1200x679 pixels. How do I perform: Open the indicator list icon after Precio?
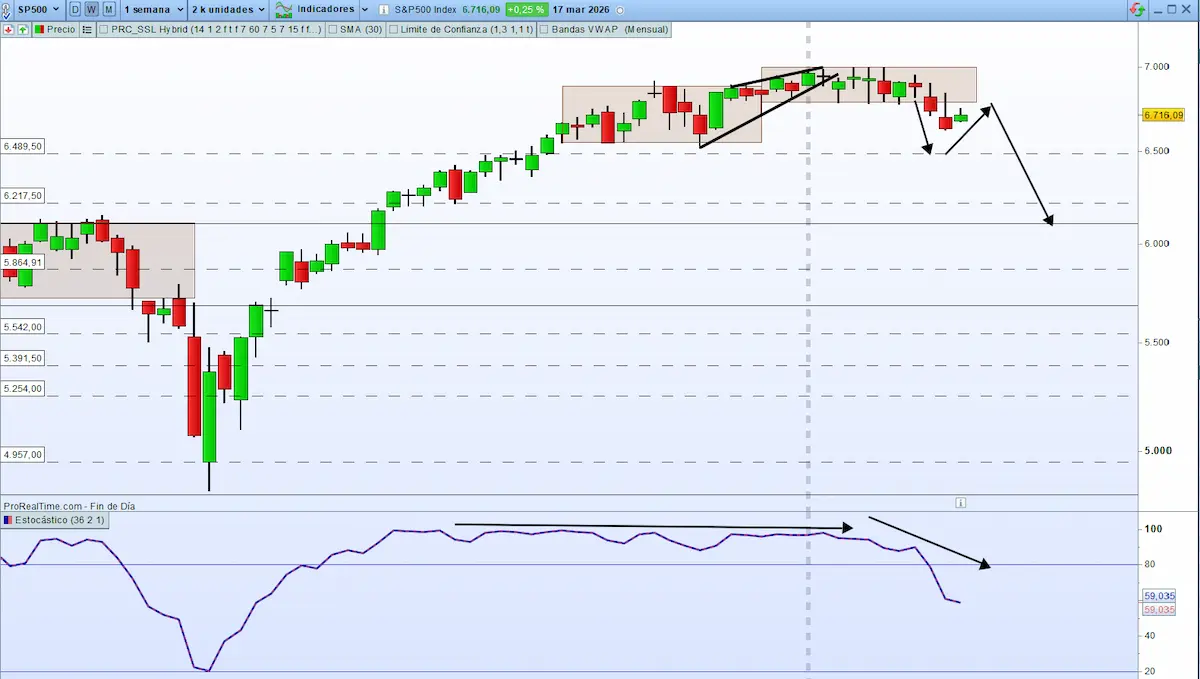[87, 29]
